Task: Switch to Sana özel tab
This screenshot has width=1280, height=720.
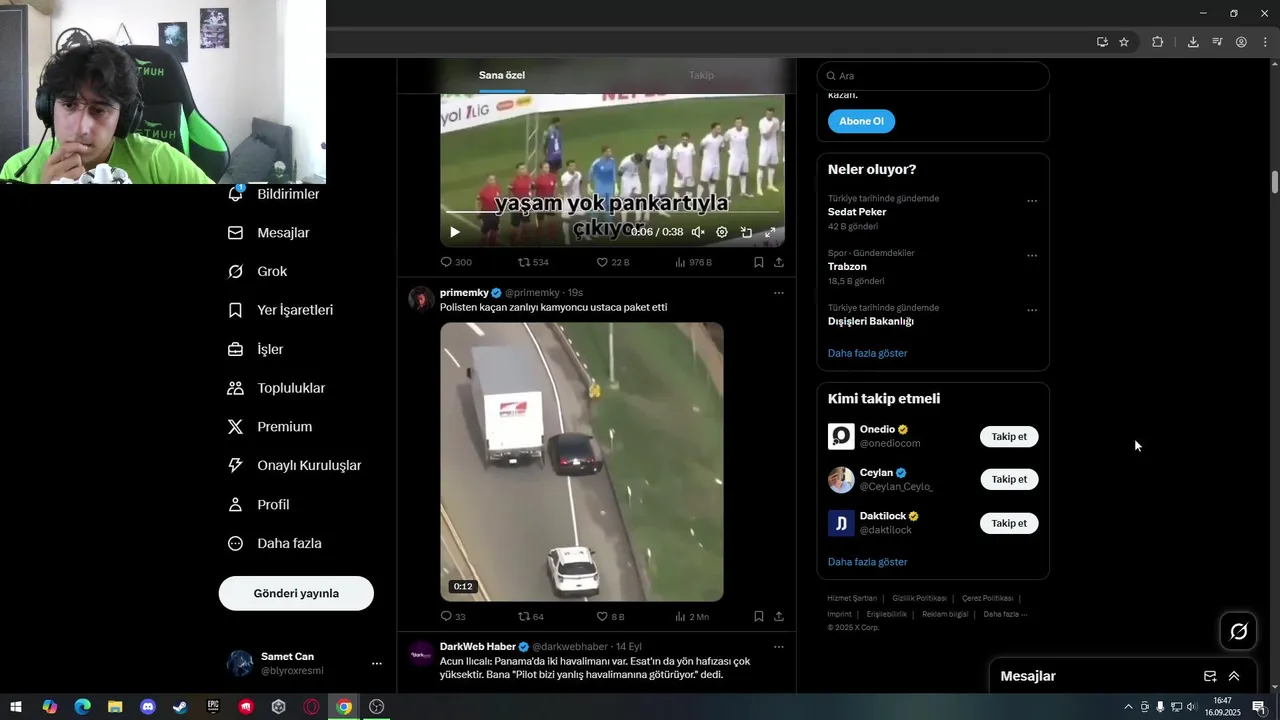Action: click(x=502, y=75)
